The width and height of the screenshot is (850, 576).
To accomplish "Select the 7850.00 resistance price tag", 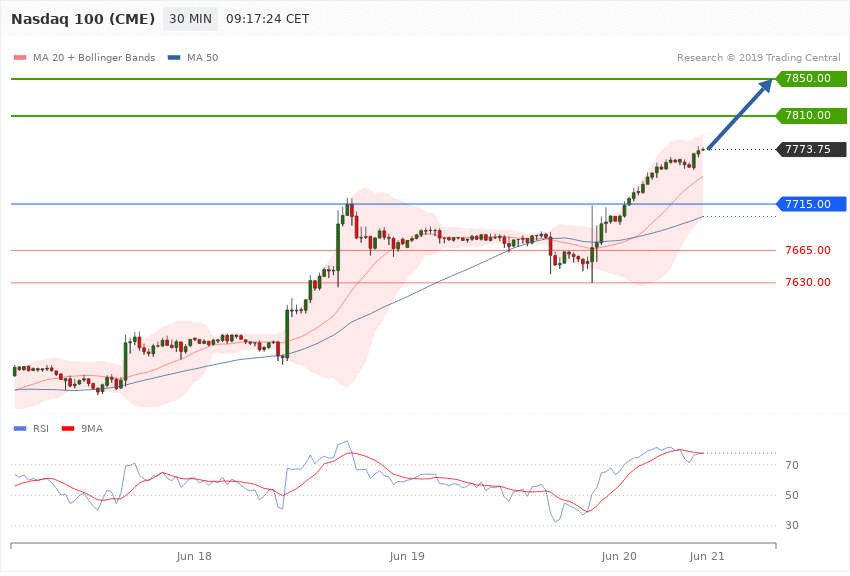I will click(x=812, y=79).
